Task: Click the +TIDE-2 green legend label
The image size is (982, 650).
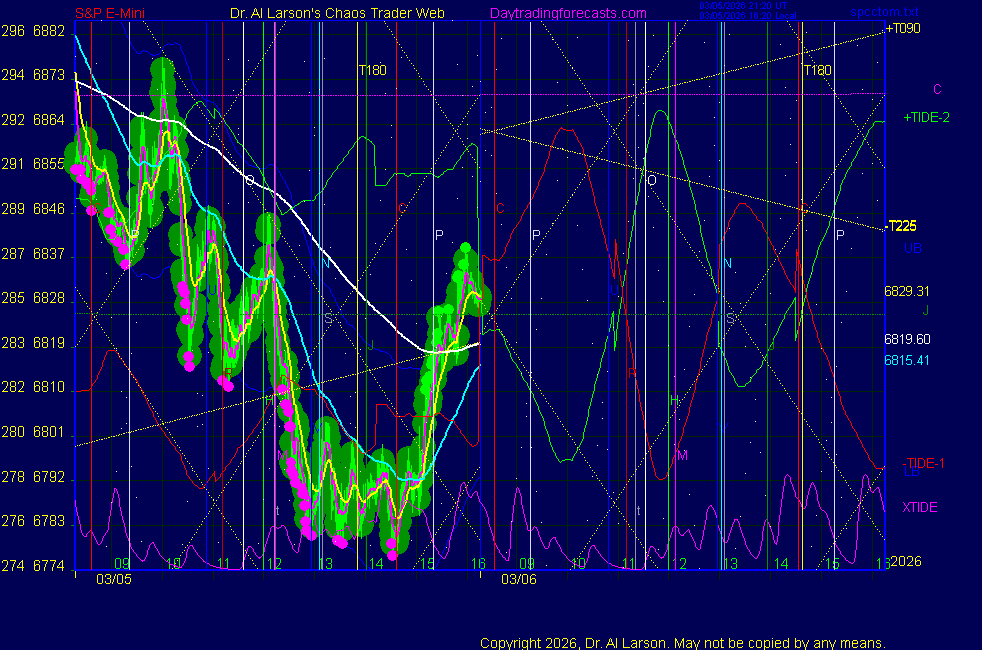Action: coord(926,118)
